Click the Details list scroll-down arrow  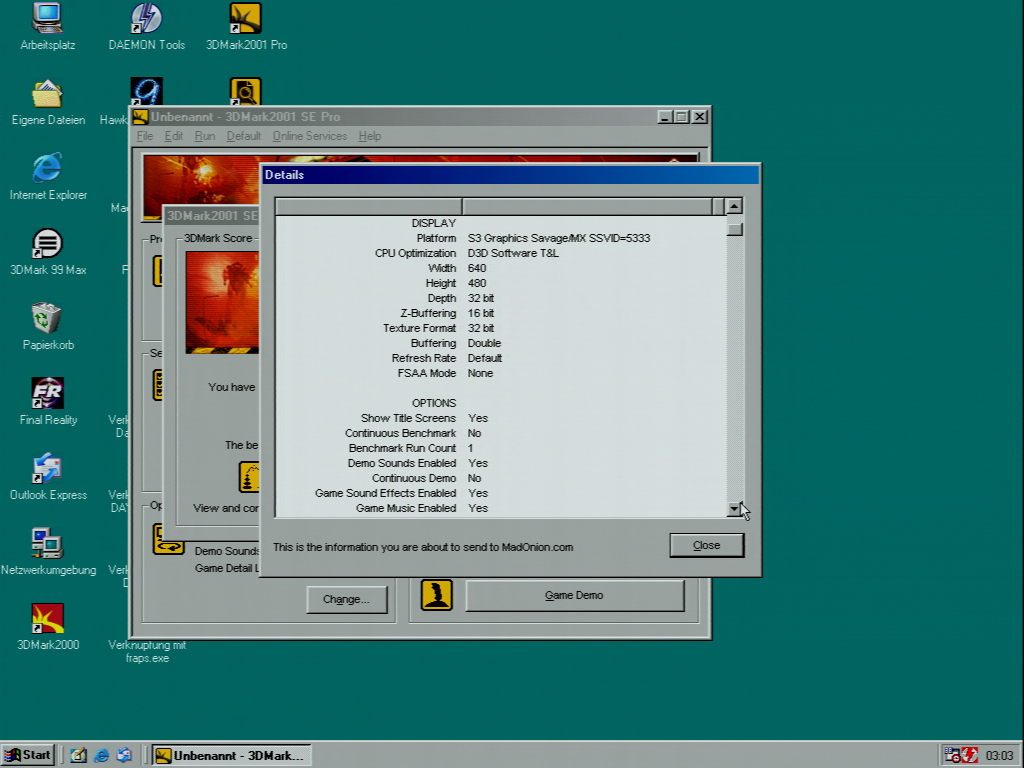click(x=735, y=509)
